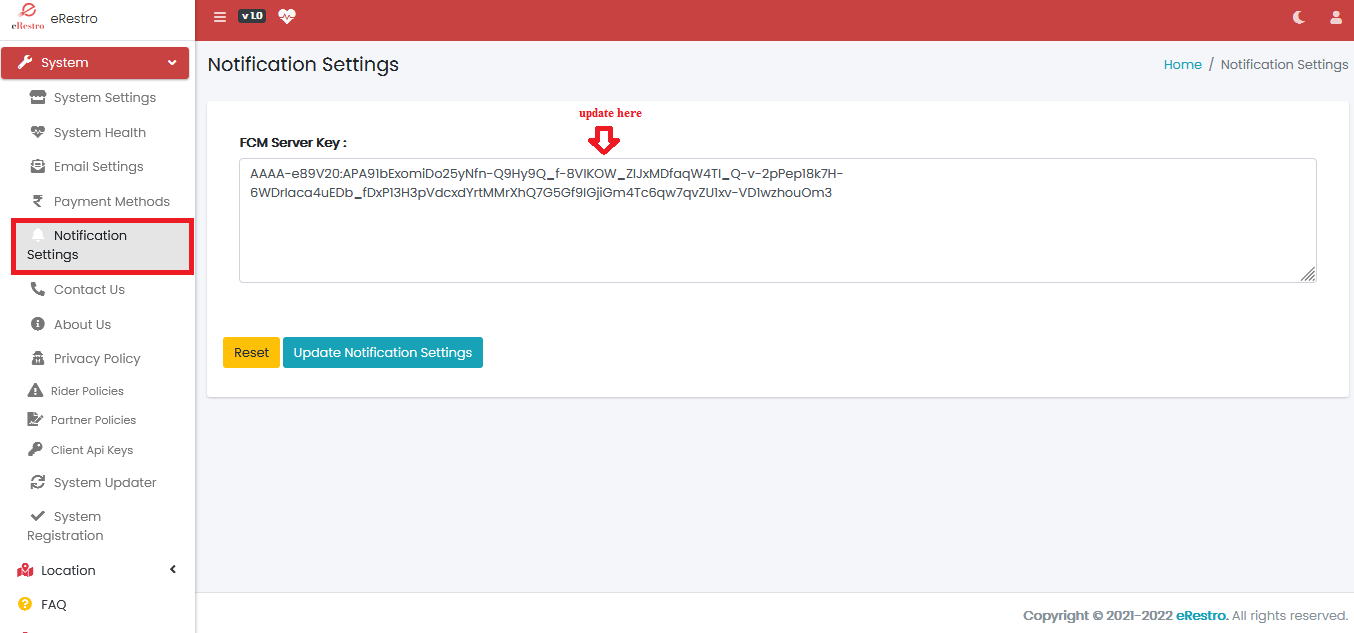
Task: Open Client Api Keys page
Action: tap(91, 450)
